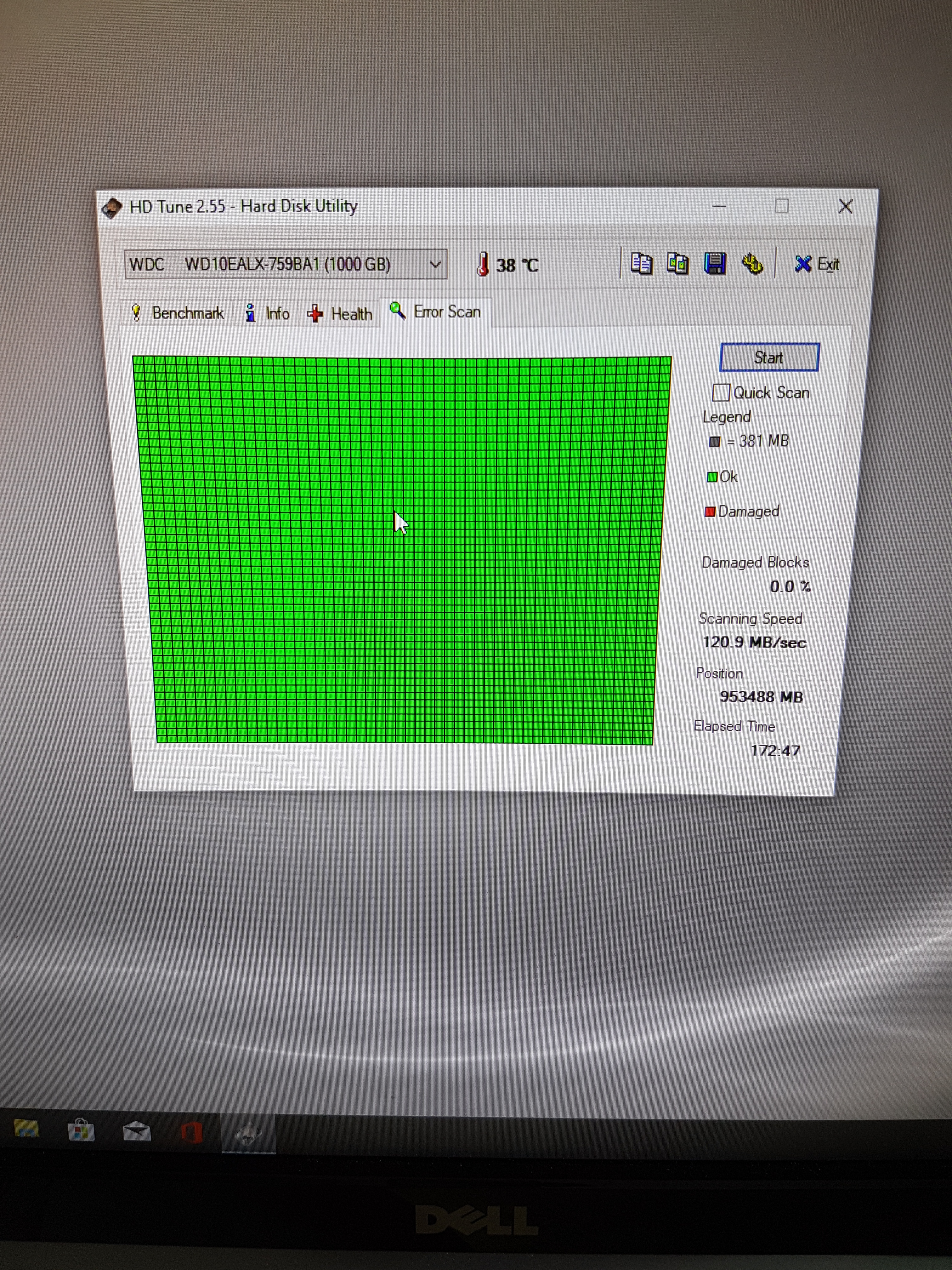Screen dimensions: 952x1270
Task: Click the 953488 MB position value
Action: (x=762, y=696)
